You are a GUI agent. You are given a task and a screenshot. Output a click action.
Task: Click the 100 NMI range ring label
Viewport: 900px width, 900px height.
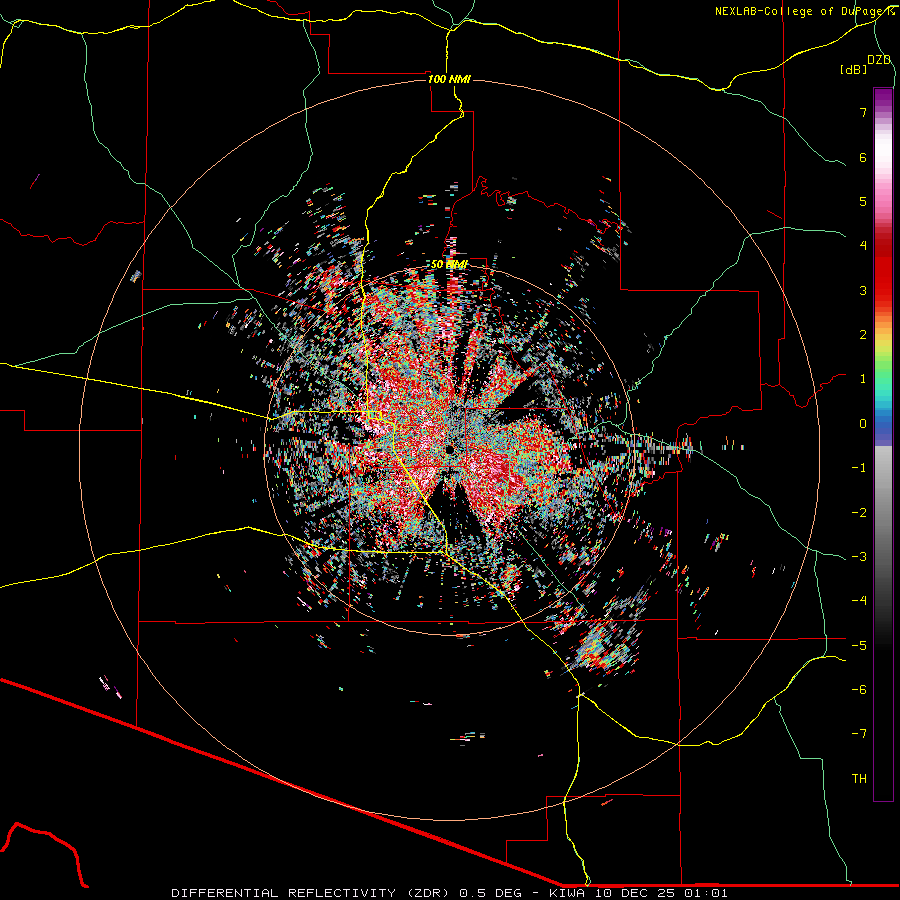449,79
